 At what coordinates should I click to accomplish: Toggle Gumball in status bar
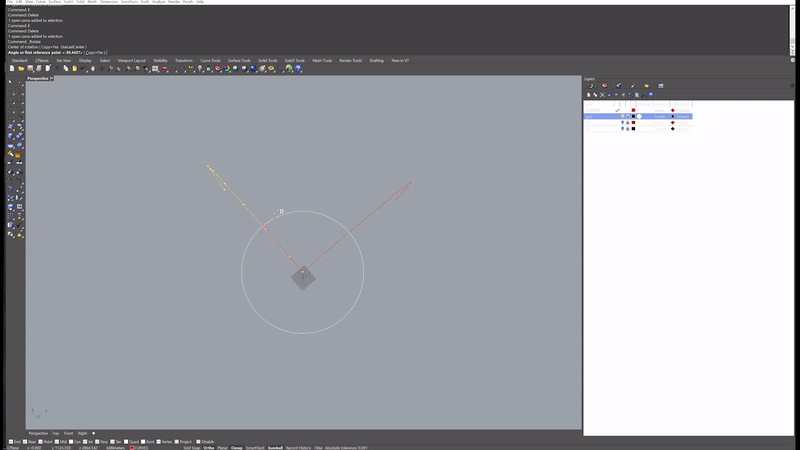(275, 448)
